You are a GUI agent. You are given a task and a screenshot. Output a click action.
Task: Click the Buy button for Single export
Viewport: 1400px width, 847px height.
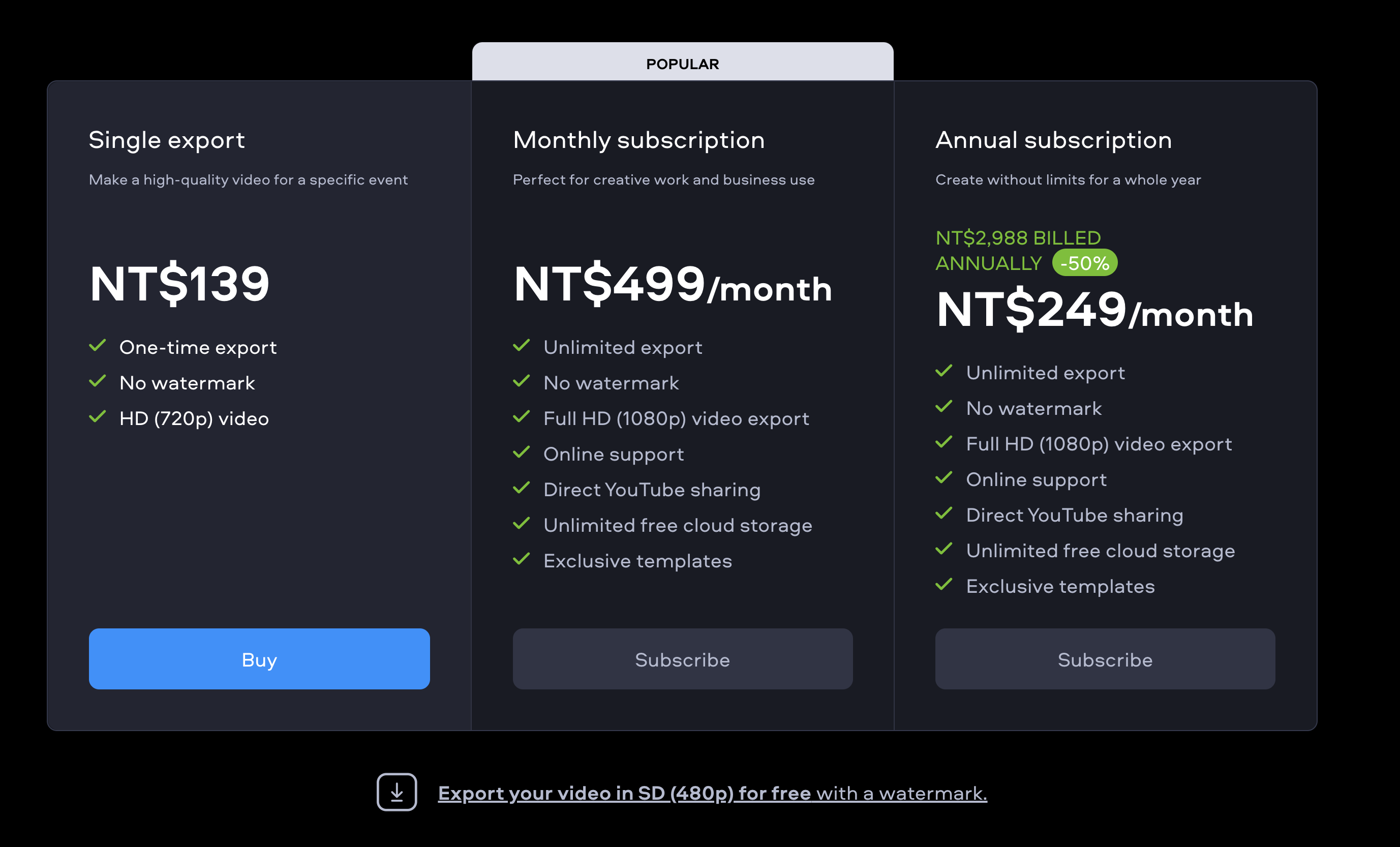coord(259,659)
